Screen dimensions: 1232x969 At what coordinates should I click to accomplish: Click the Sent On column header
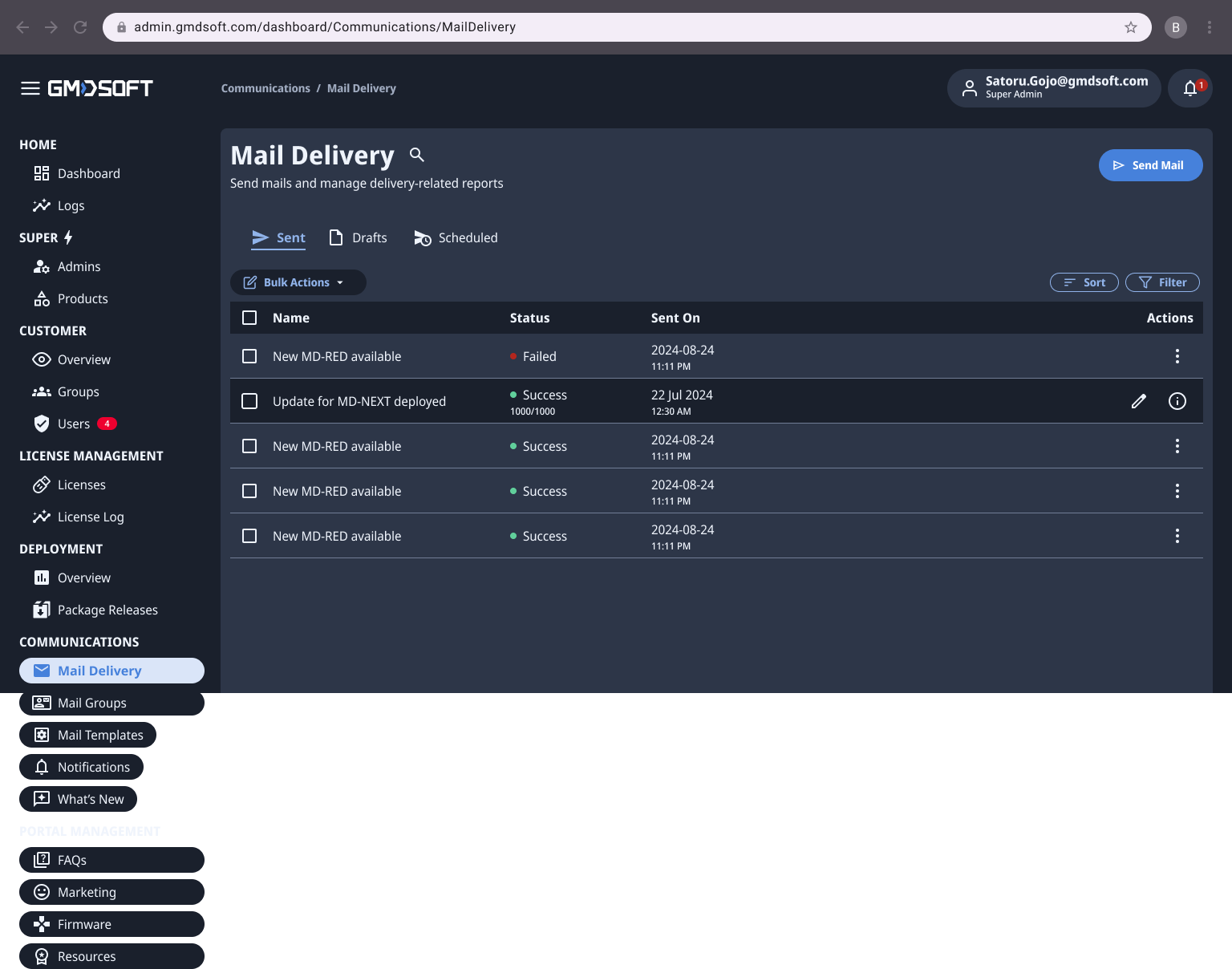coord(675,318)
